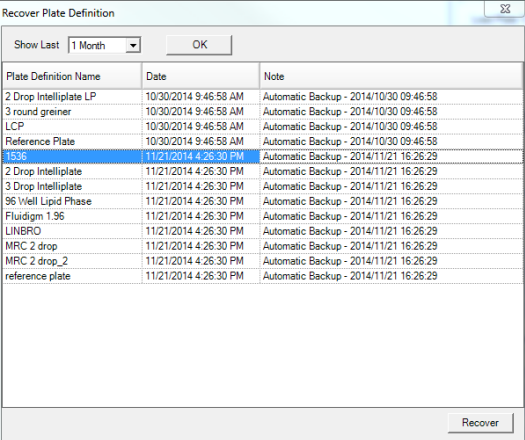The image size is (525, 440).
Task: Sort by Plate Definition Name column header
Action: [72, 76]
